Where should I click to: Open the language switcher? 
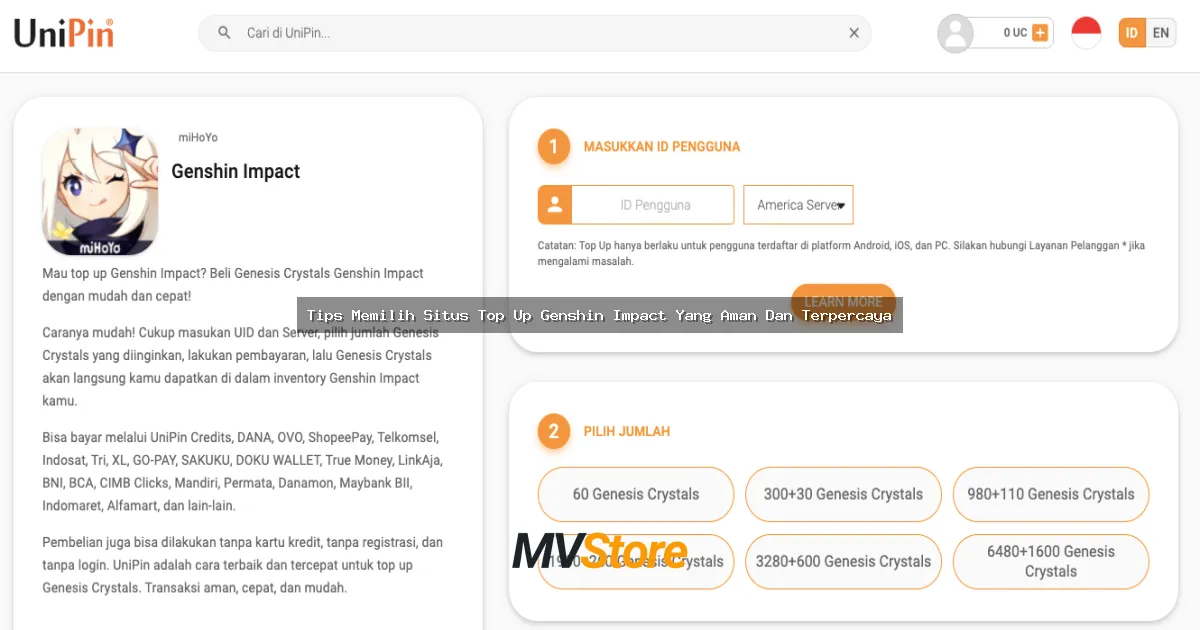(x=1146, y=32)
